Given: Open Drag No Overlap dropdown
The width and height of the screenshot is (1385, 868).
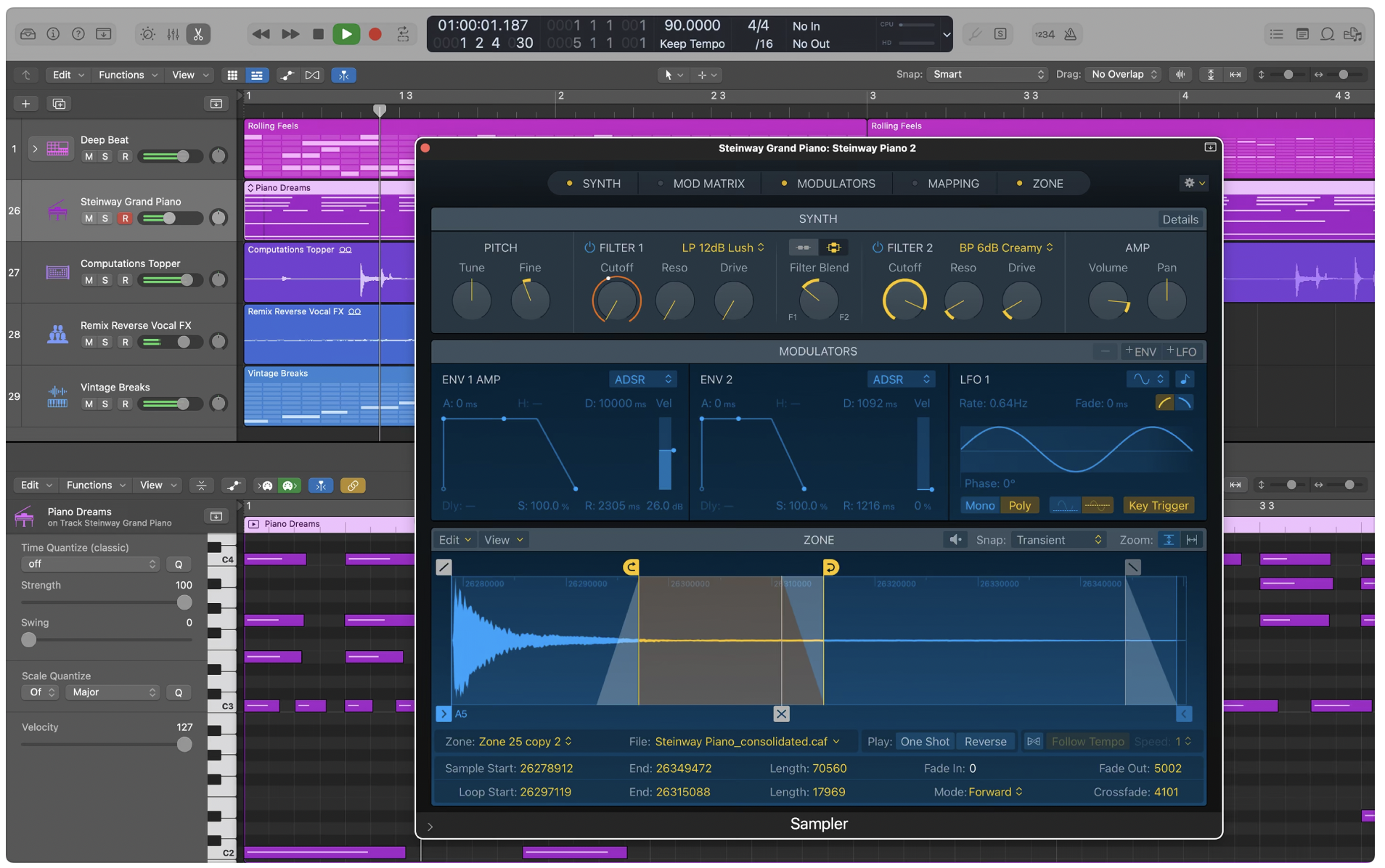Looking at the screenshot, I should [1123, 74].
